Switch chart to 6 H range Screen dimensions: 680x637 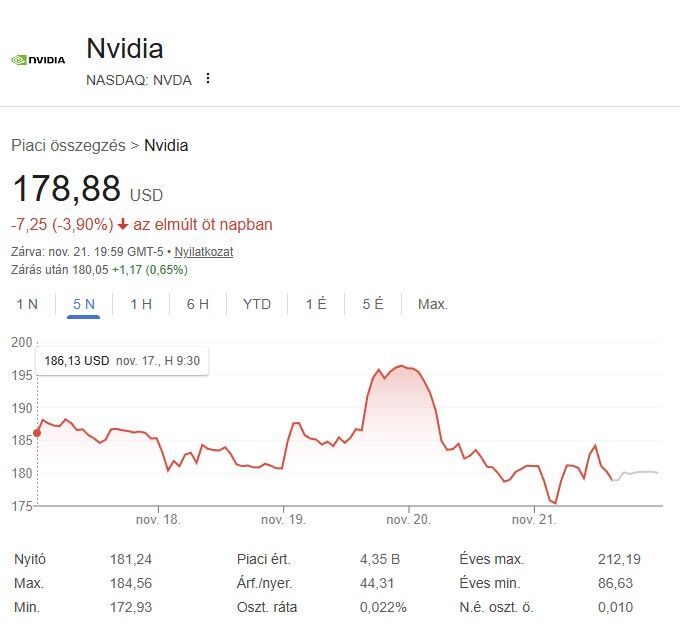(x=197, y=304)
